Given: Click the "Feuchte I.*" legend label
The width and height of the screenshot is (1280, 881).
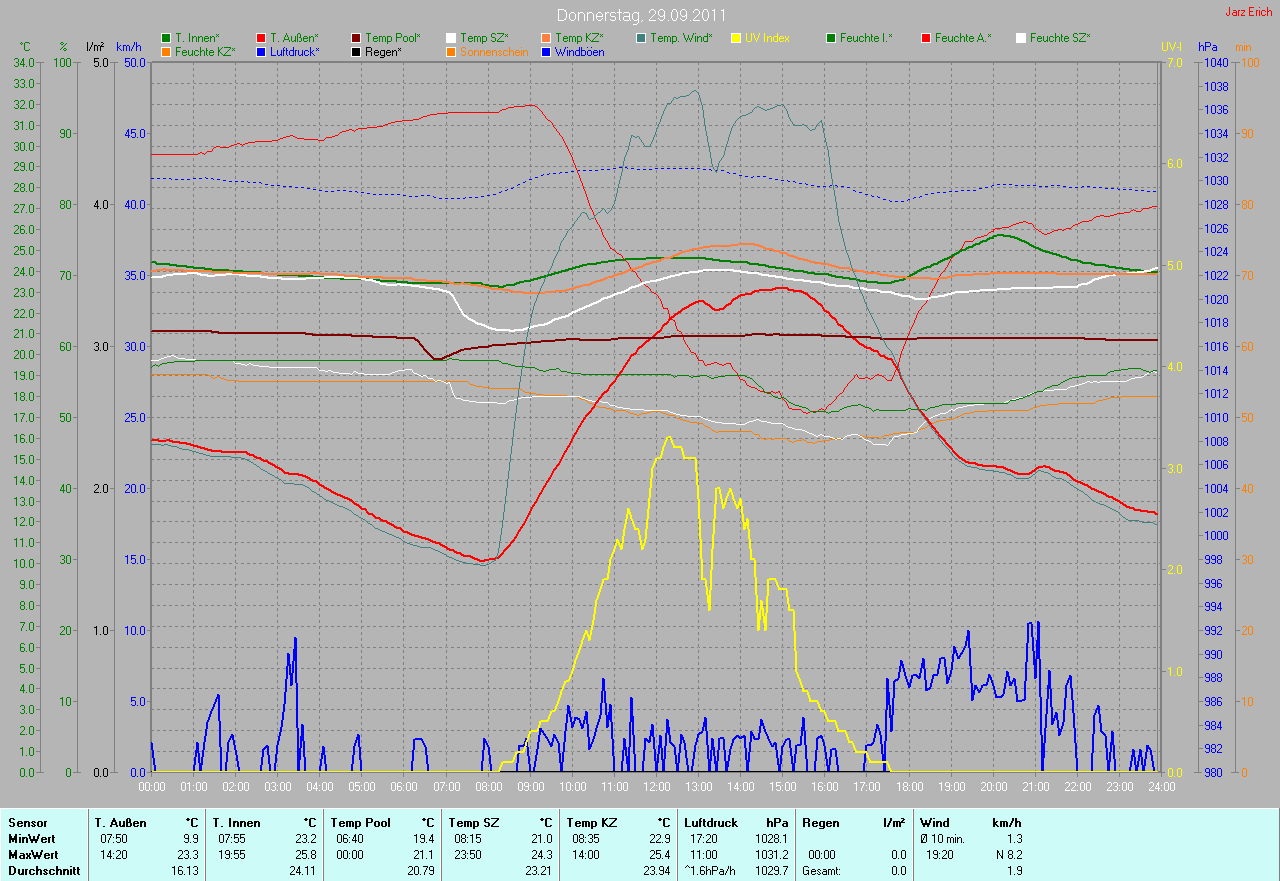Looking at the screenshot, I should point(866,38).
